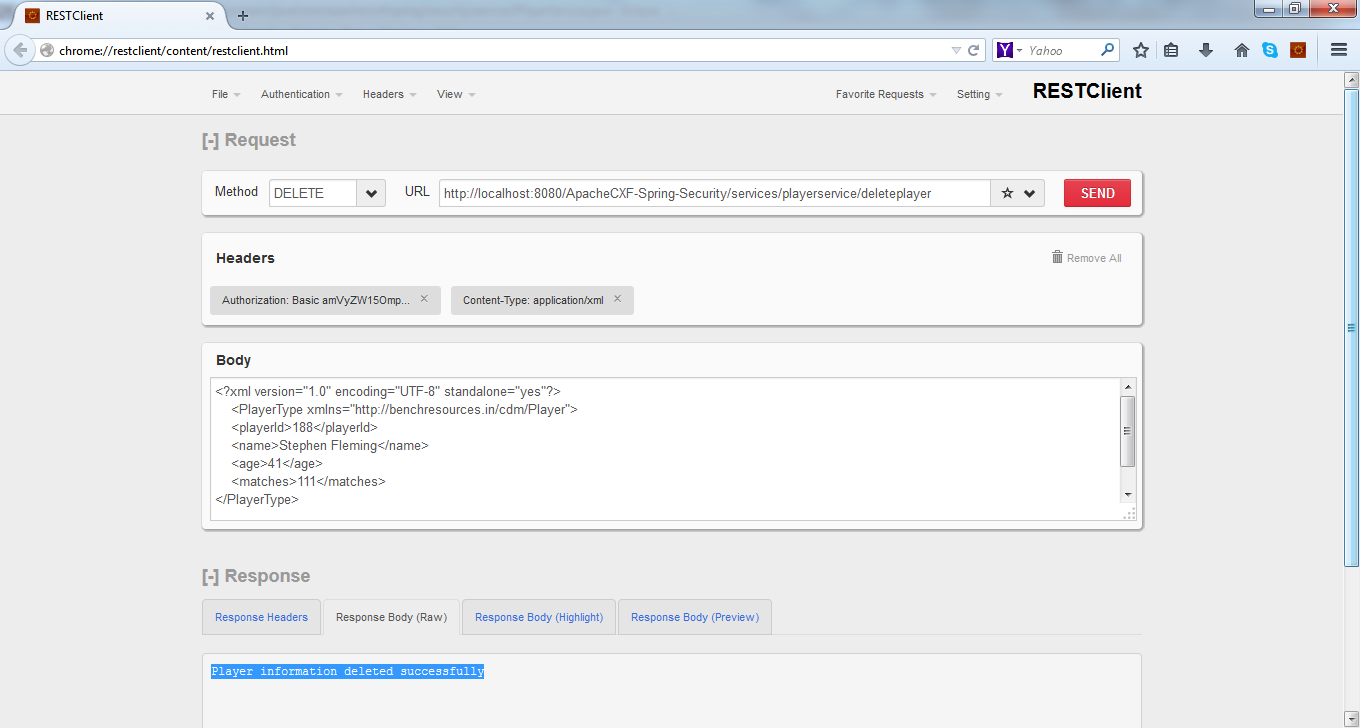Viewport: 1360px width, 728px height.
Task: Open the Firefox downloads icon
Action: pos(1206,49)
